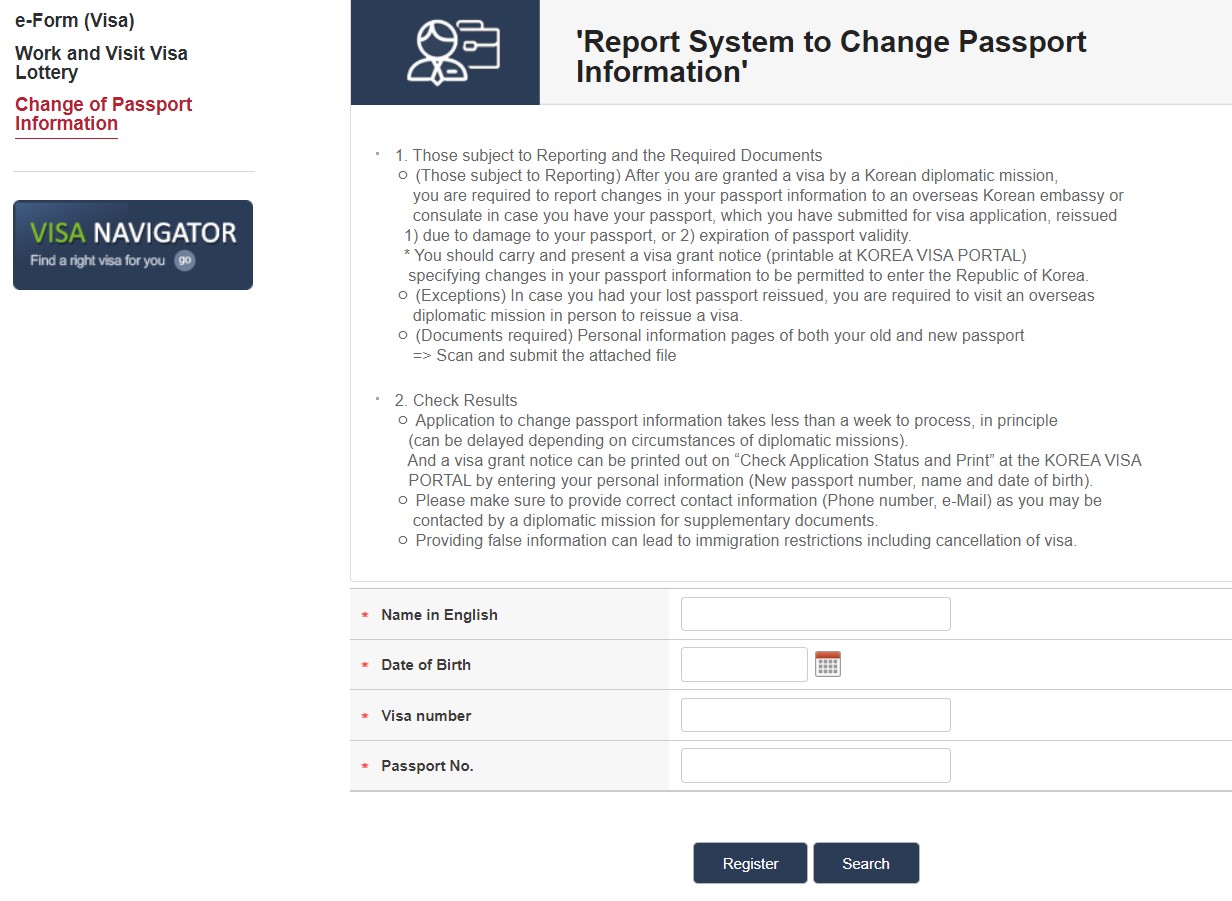The height and width of the screenshot is (901, 1232).
Task: Click the 'Passport No.' field label
Action: pyautogui.click(x=427, y=766)
